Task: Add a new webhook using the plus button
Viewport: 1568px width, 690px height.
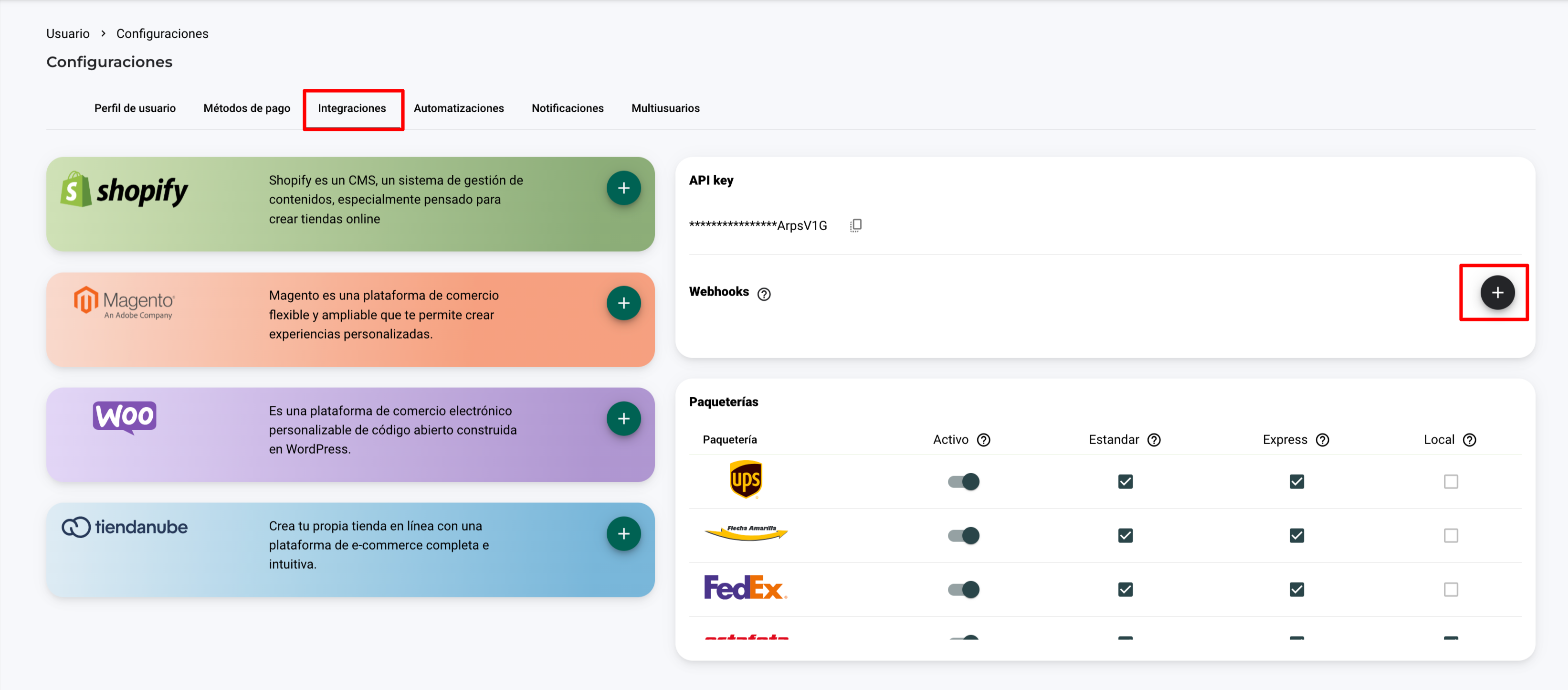Action: [1497, 292]
